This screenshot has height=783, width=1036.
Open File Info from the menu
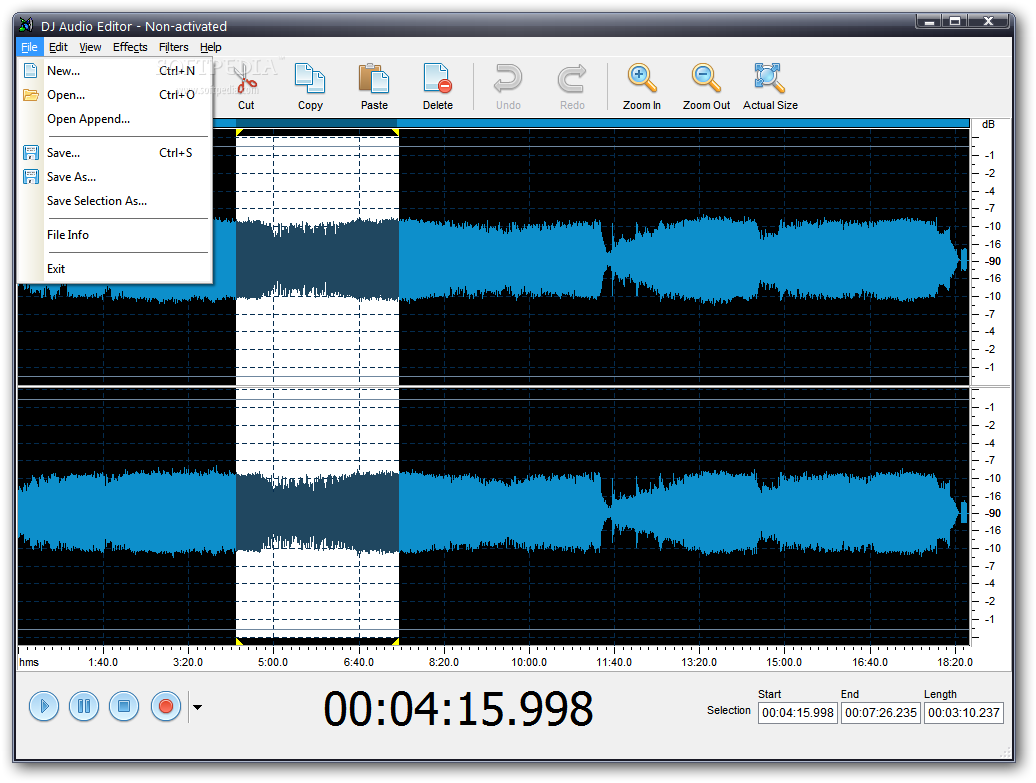(x=115, y=235)
